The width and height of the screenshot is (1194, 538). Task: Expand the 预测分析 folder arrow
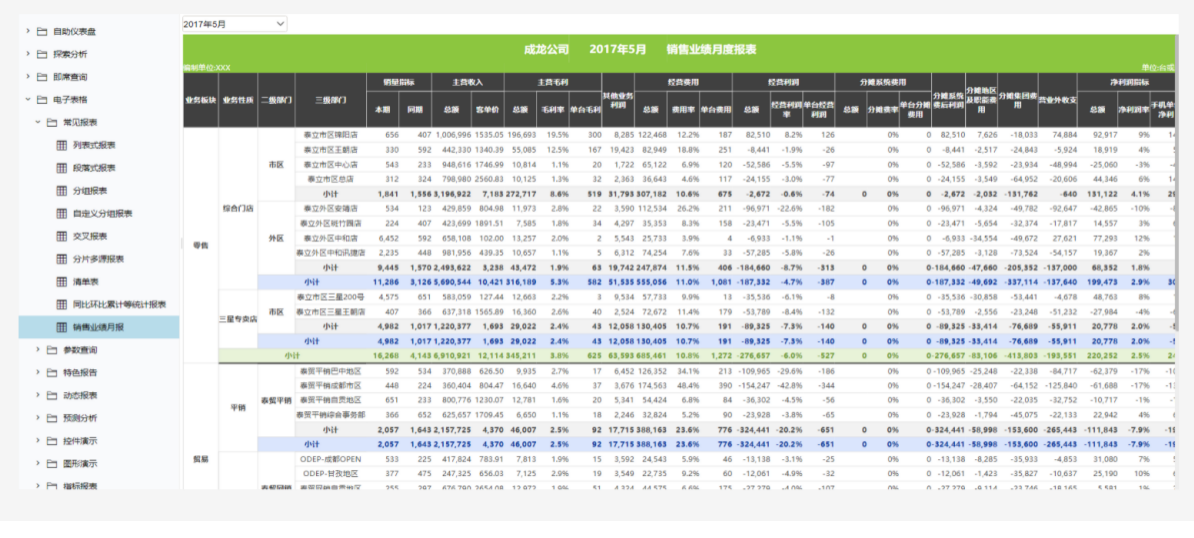37,419
